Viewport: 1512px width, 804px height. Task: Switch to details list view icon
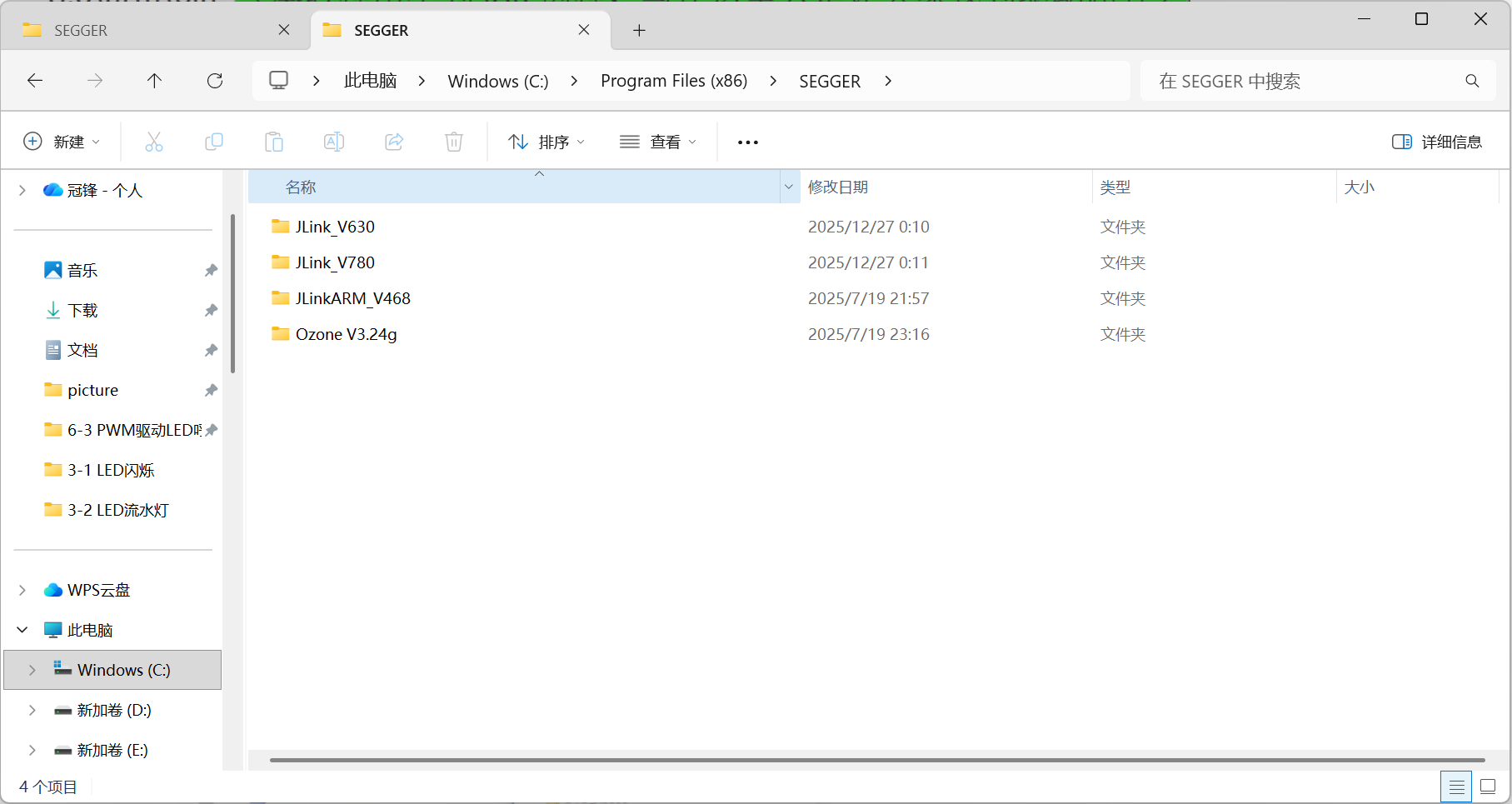pos(1456,787)
